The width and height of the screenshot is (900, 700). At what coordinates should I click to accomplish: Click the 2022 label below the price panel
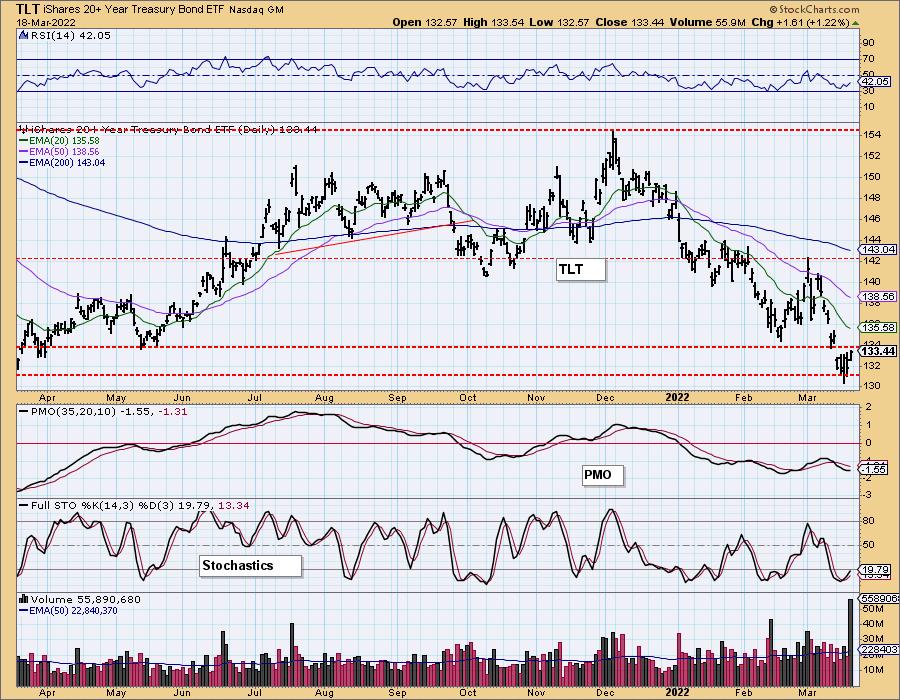click(677, 397)
